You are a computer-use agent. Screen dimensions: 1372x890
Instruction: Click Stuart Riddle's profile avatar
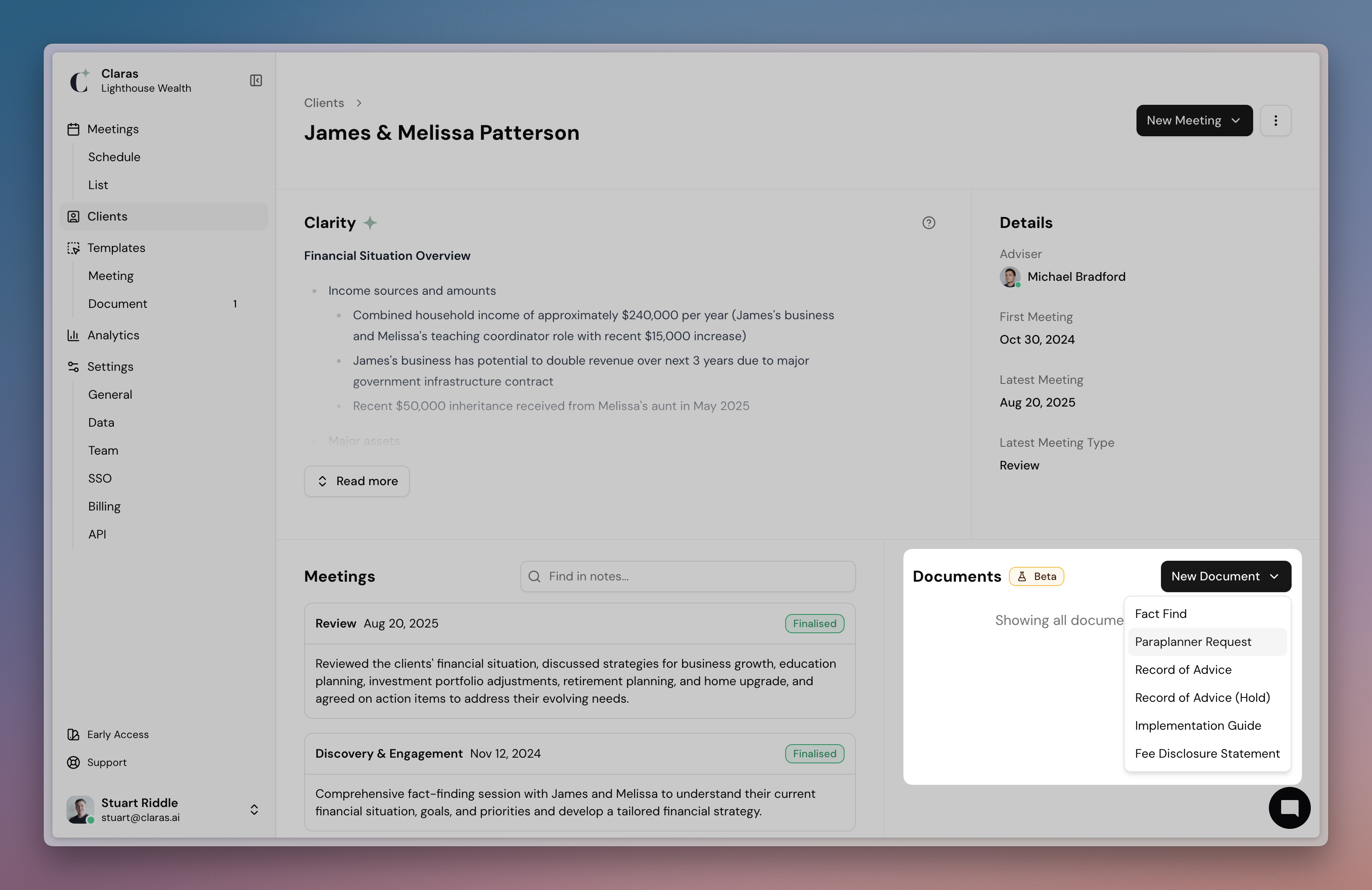click(x=80, y=809)
